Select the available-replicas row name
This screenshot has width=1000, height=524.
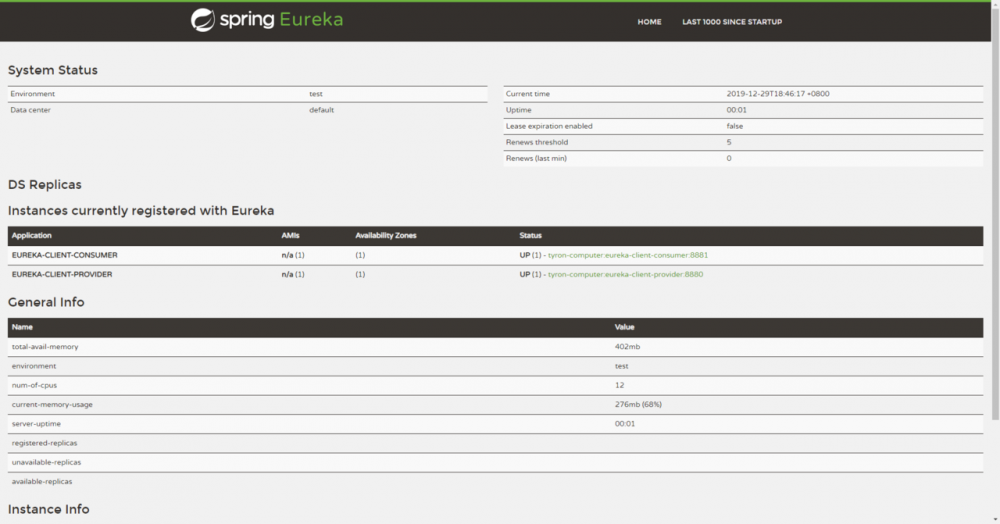point(41,481)
